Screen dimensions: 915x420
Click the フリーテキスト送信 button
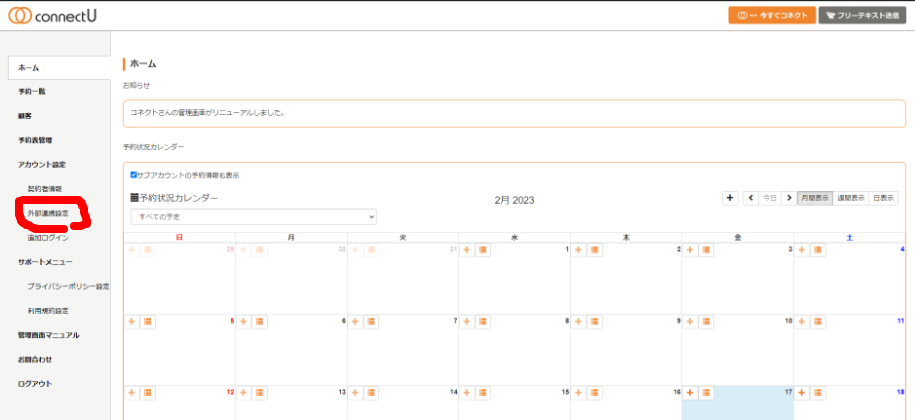[x=862, y=16]
